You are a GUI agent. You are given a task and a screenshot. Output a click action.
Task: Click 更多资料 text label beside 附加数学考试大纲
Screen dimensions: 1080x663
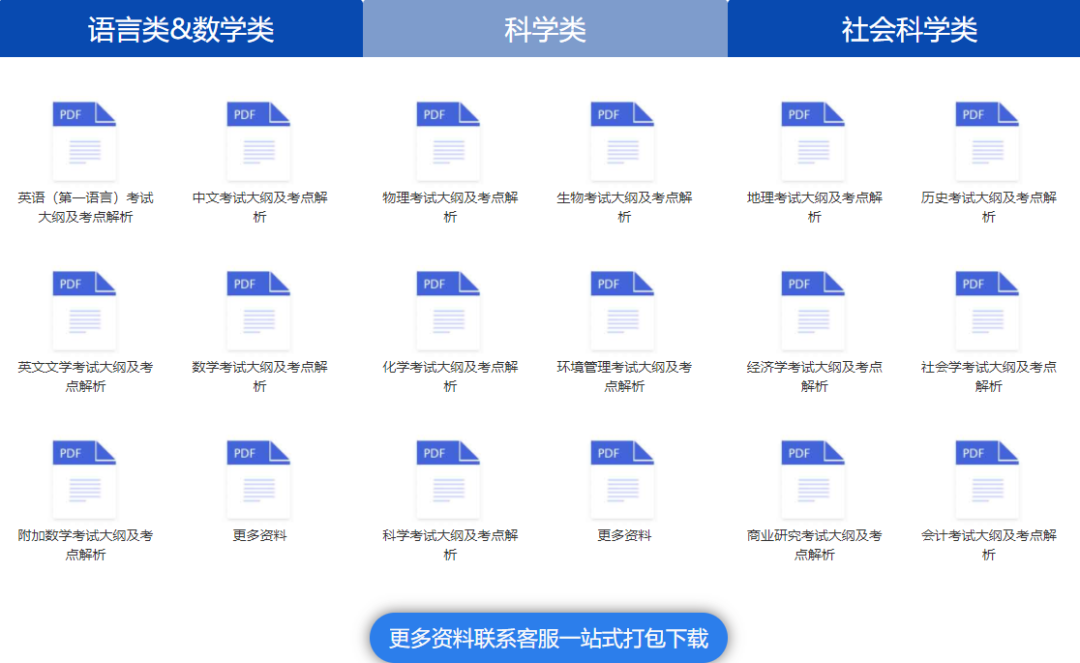[260, 536]
